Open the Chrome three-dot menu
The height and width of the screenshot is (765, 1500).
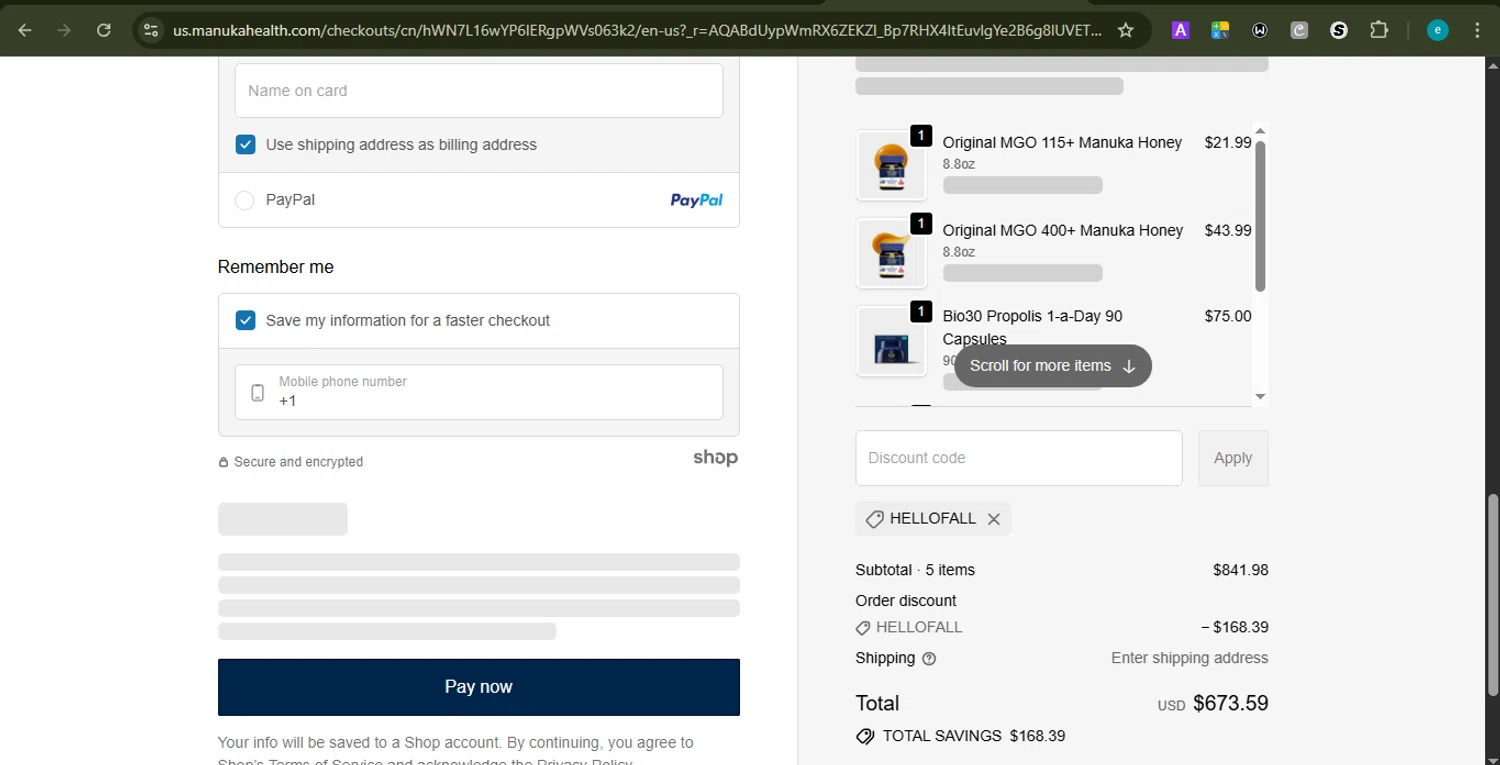(1478, 30)
